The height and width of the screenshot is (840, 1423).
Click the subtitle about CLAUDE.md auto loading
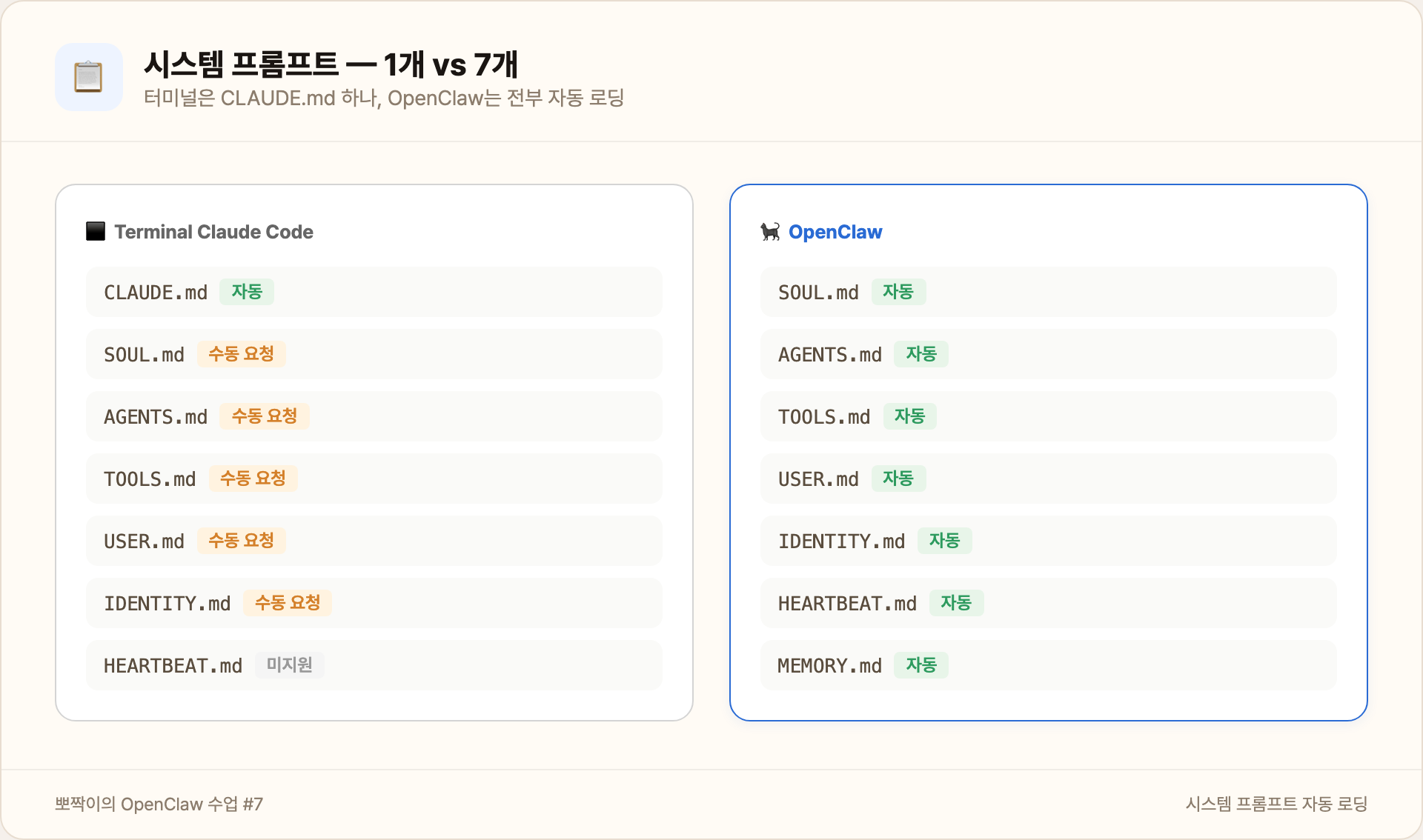(x=385, y=97)
